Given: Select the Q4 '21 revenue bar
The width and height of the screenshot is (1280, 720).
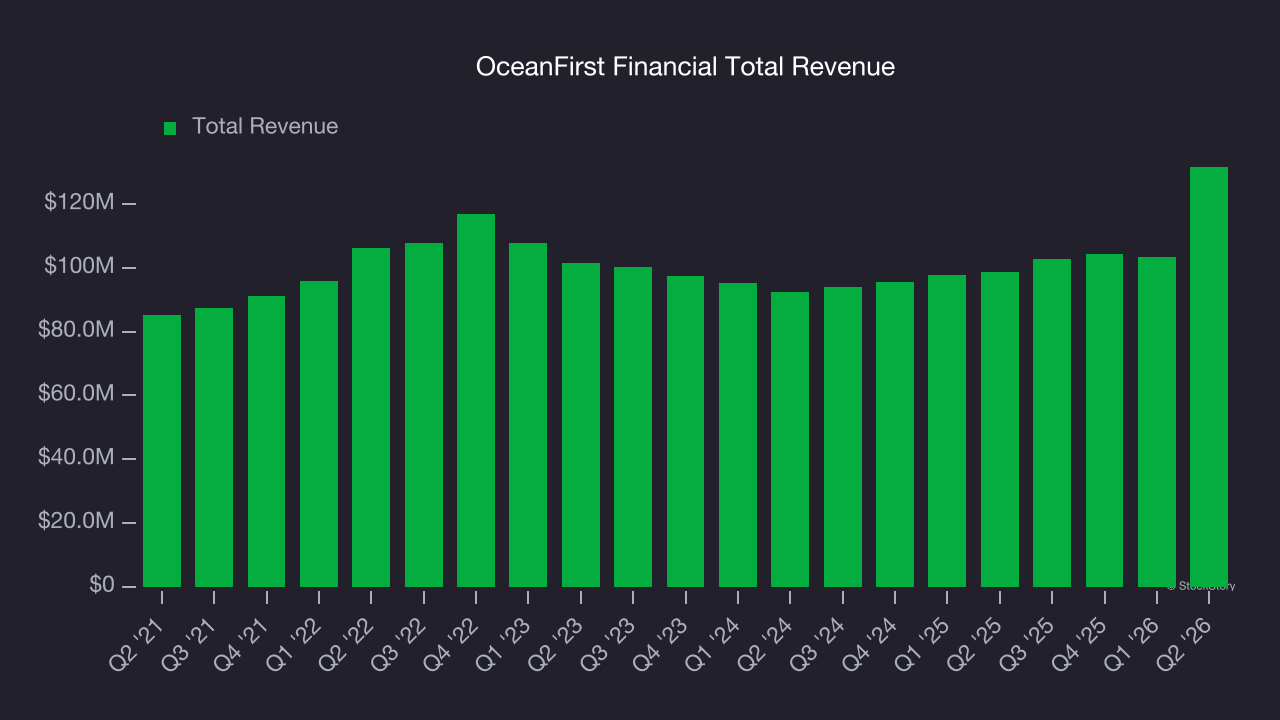Looking at the screenshot, I should pos(267,441).
